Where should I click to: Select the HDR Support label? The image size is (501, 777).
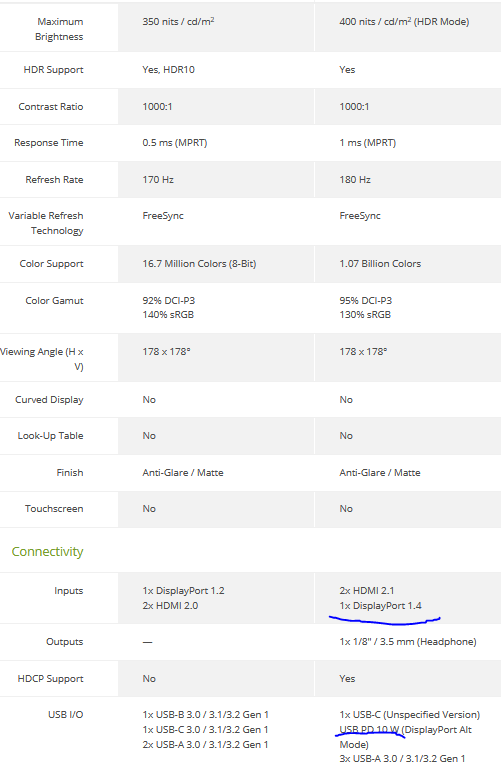click(x=54, y=69)
